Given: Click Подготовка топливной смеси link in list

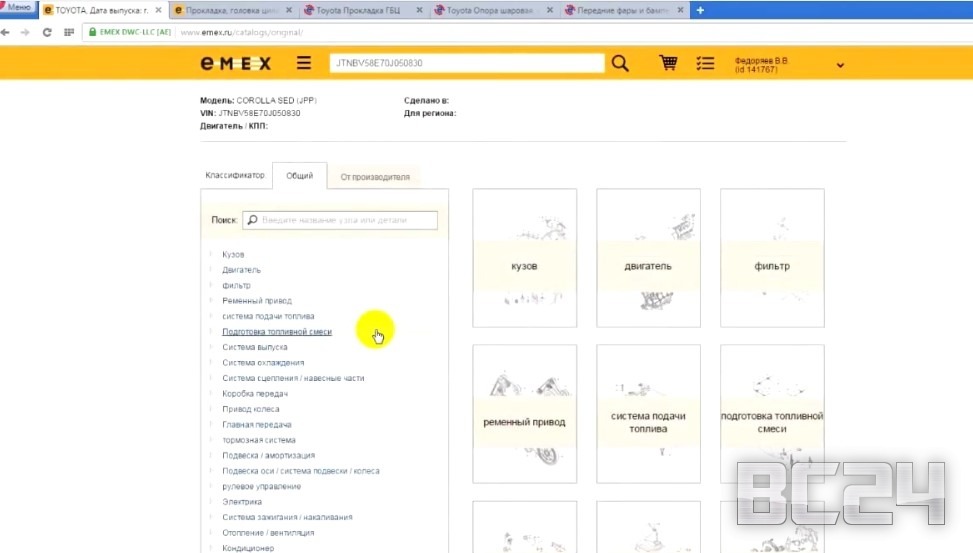Looking at the screenshot, I should [x=277, y=332].
